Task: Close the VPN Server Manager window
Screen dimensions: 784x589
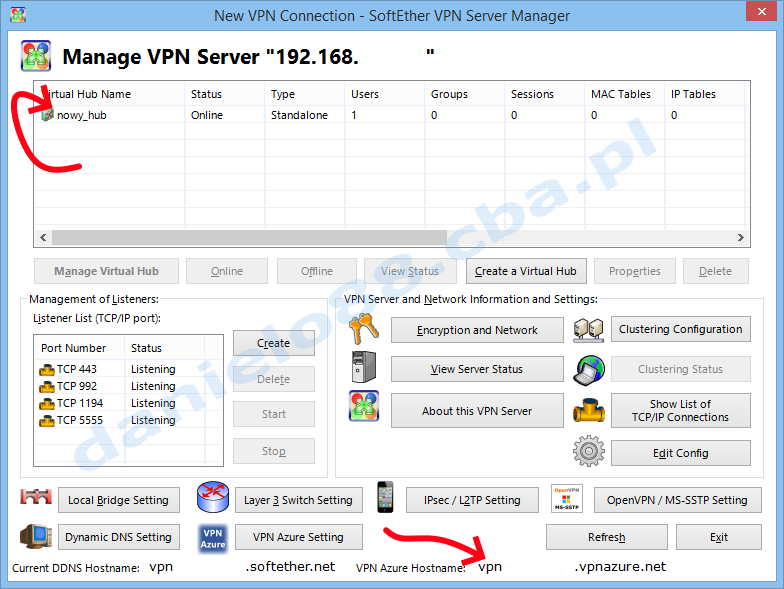Action: 761,12
